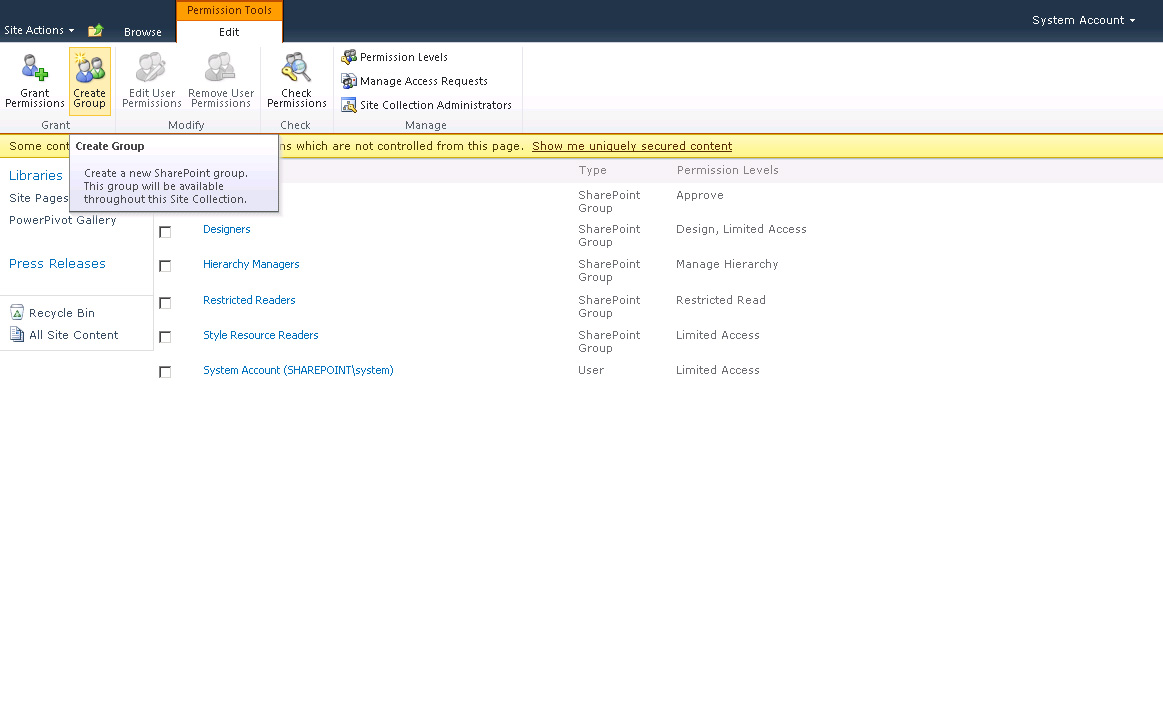Screen dimensions: 1163x721
Task: Select the Permission Tools tab header
Action: pos(229,10)
